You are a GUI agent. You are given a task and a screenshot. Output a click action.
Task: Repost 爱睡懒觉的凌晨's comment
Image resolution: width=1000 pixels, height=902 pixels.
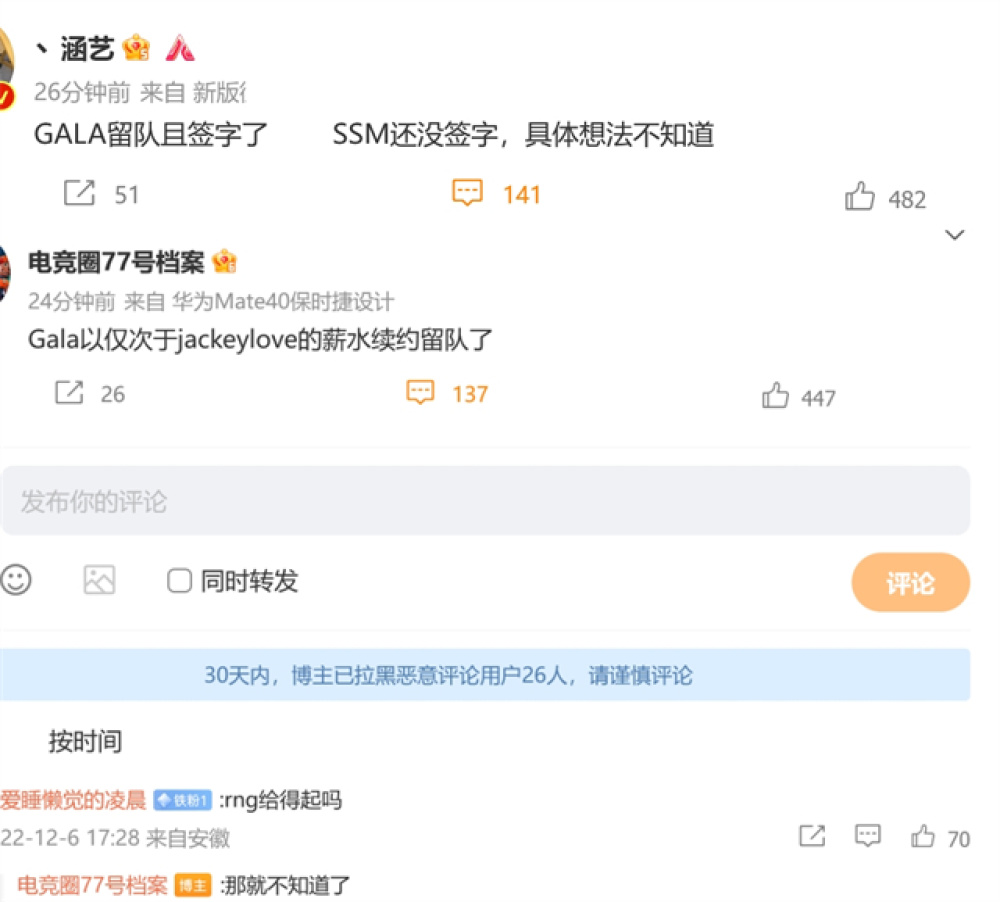(x=812, y=835)
